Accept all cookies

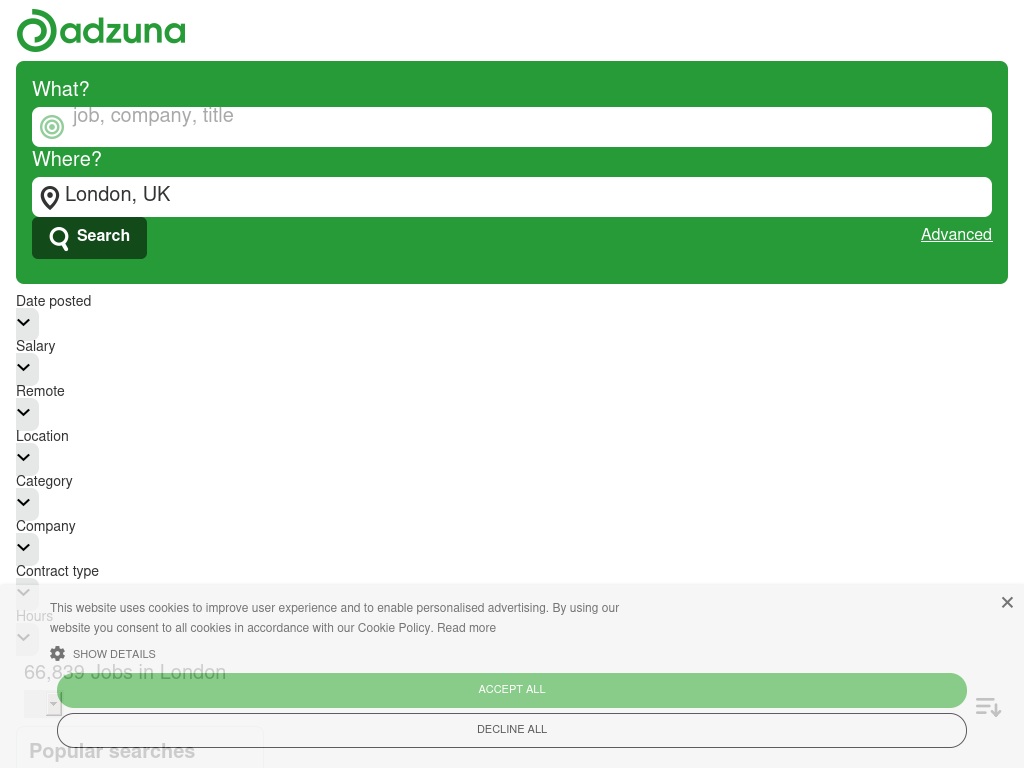[x=512, y=690]
